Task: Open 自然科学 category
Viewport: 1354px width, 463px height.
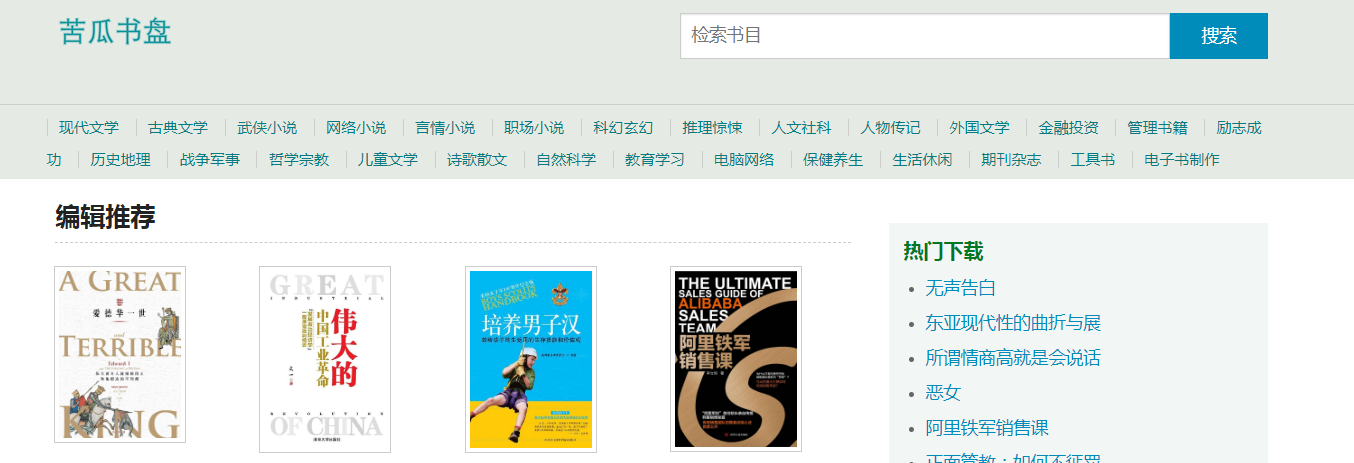Action: [566, 160]
